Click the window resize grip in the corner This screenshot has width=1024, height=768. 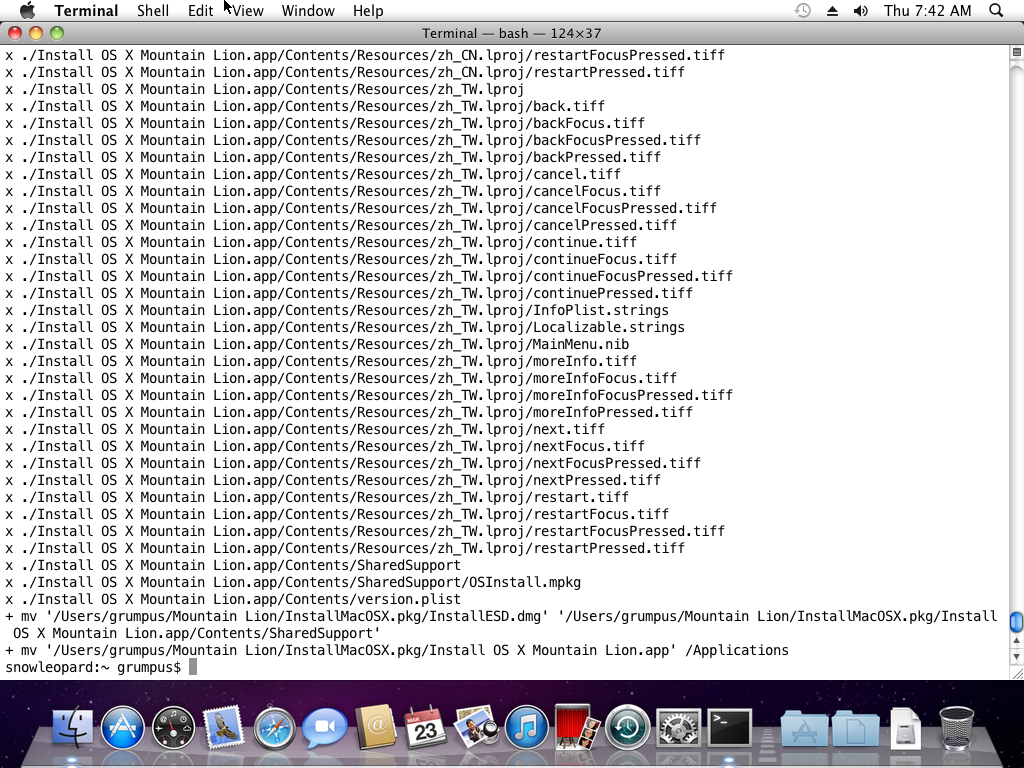(1016, 673)
